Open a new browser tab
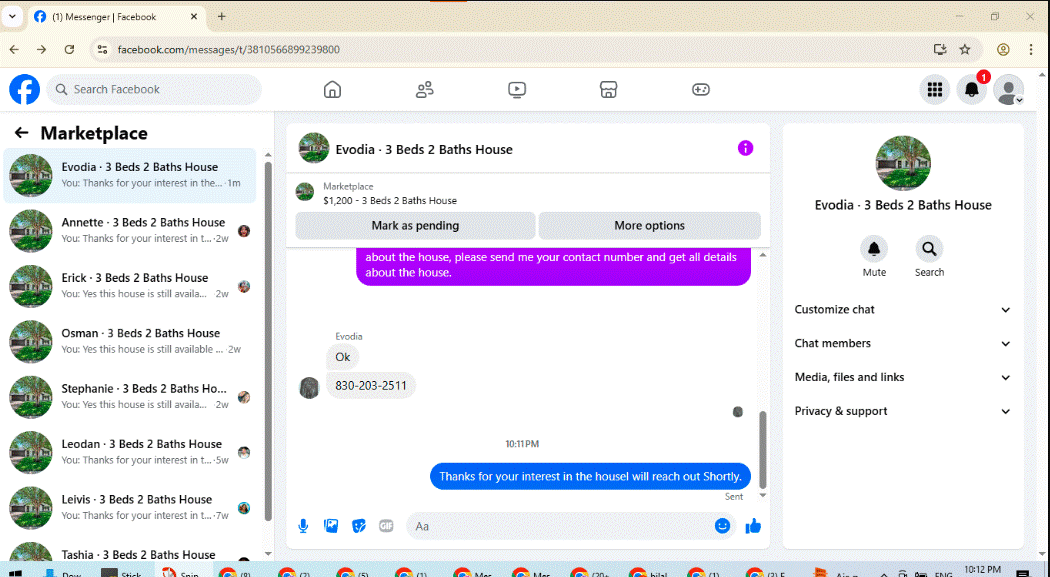The height and width of the screenshot is (577, 1050). (222, 17)
